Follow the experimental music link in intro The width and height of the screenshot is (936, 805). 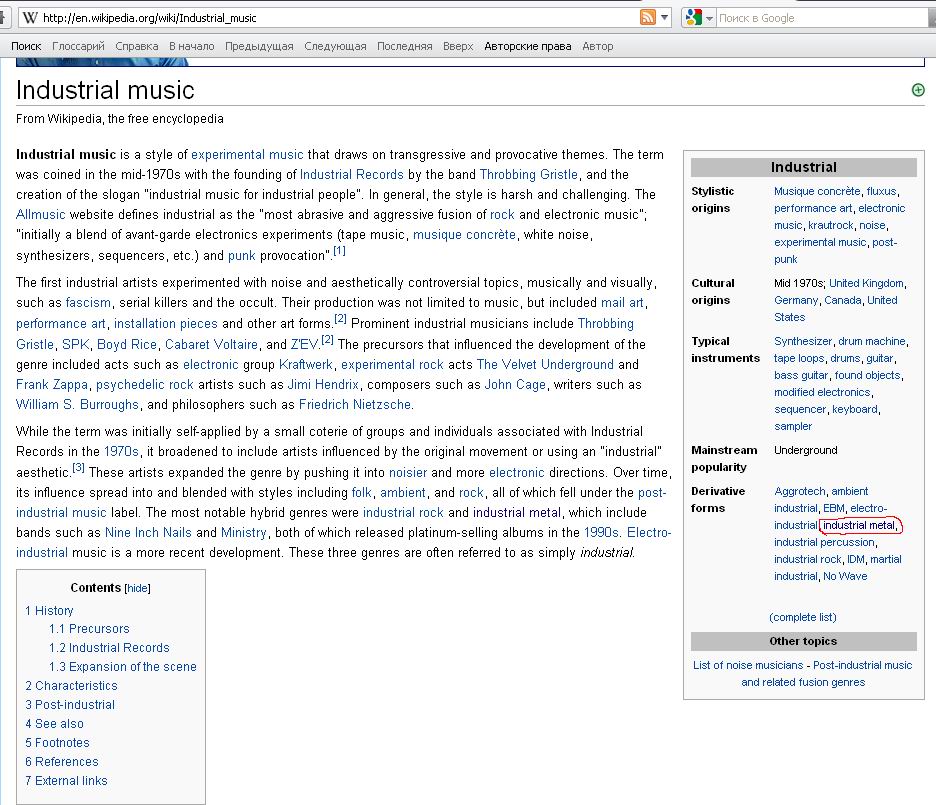pyautogui.click(x=247, y=155)
